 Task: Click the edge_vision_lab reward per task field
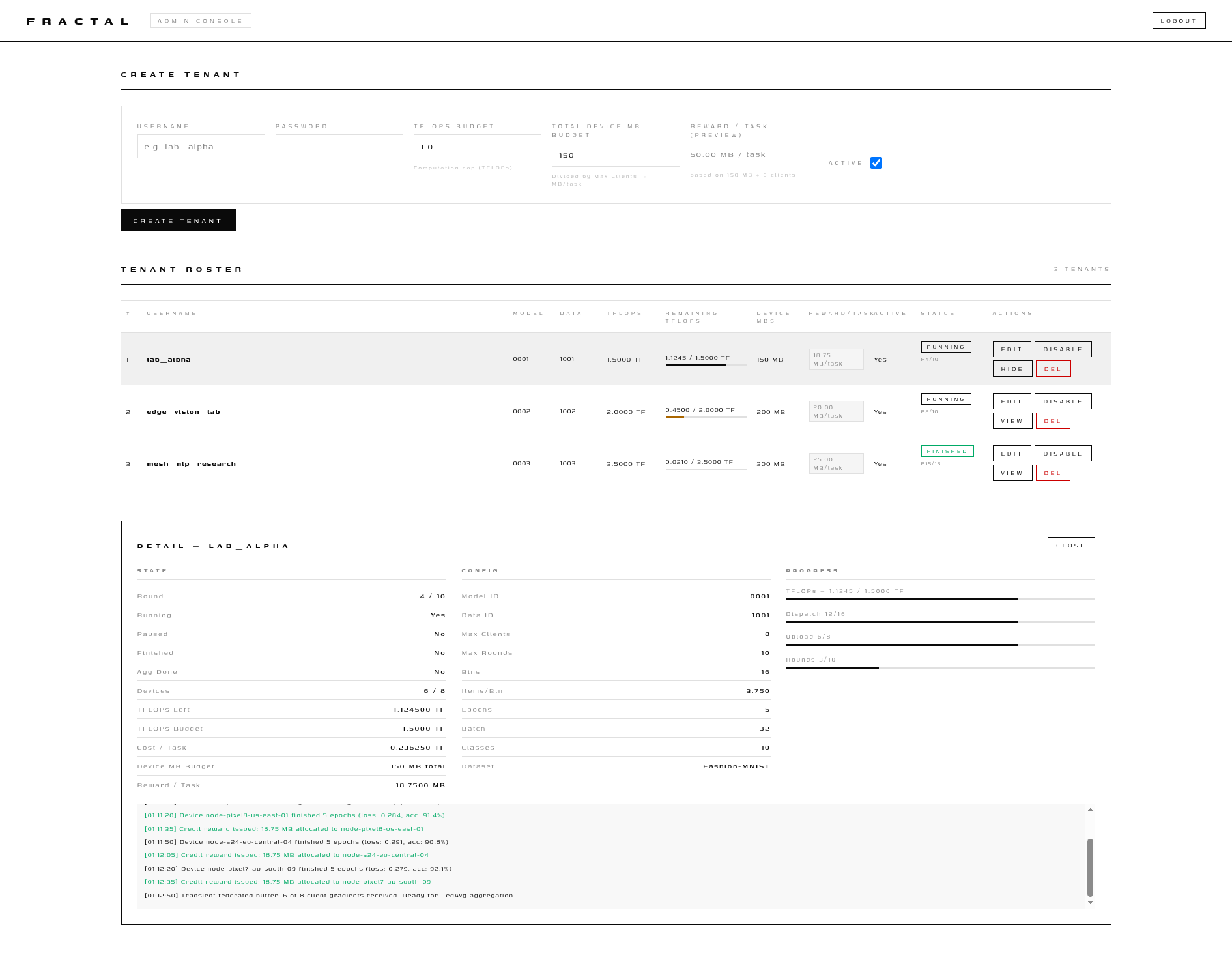837,411
